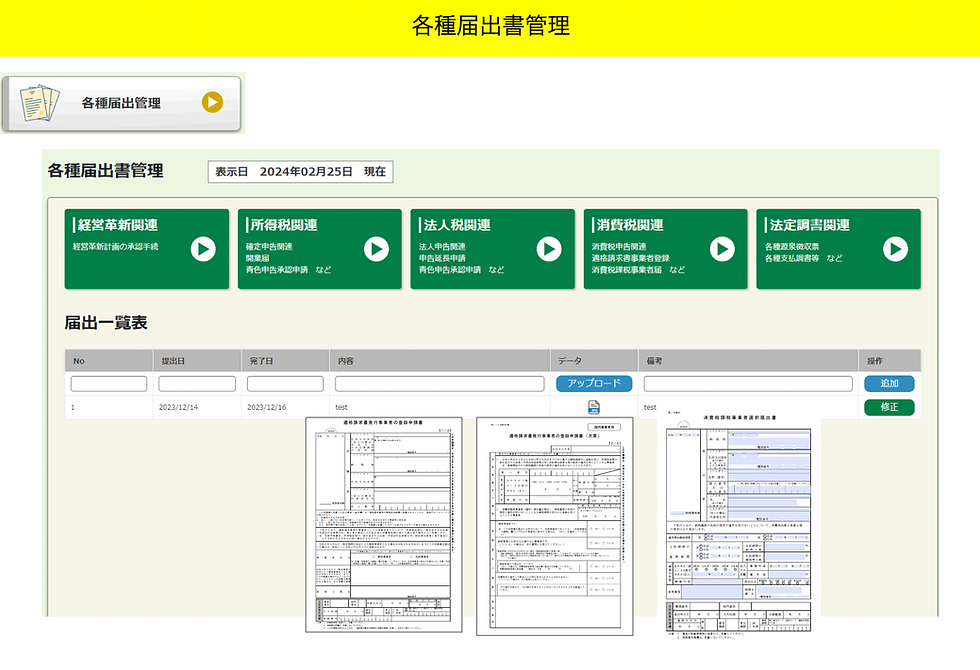Click the No column header

[x=109, y=361]
